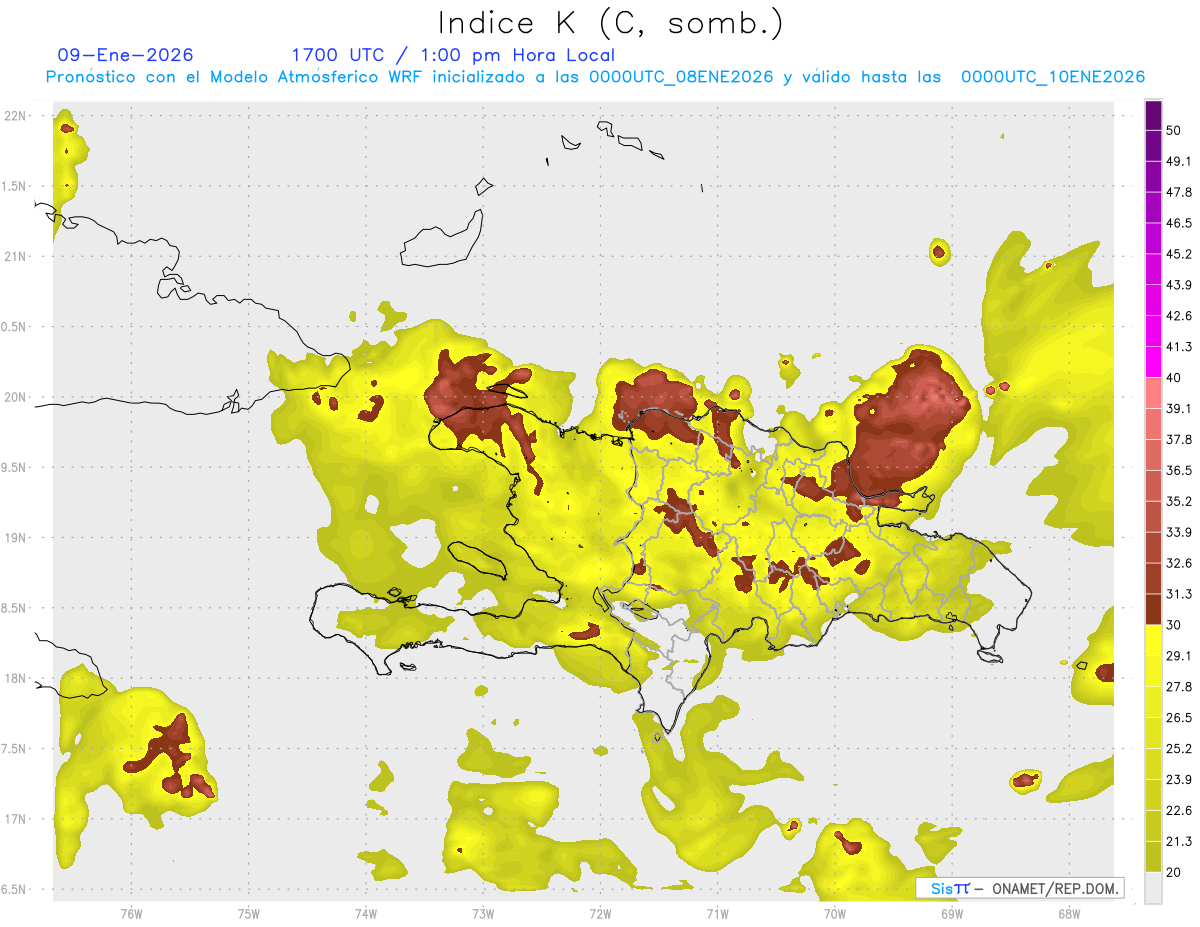Click the 29.1 legend label
This screenshot has height=927, width=1200.
point(1178,656)
